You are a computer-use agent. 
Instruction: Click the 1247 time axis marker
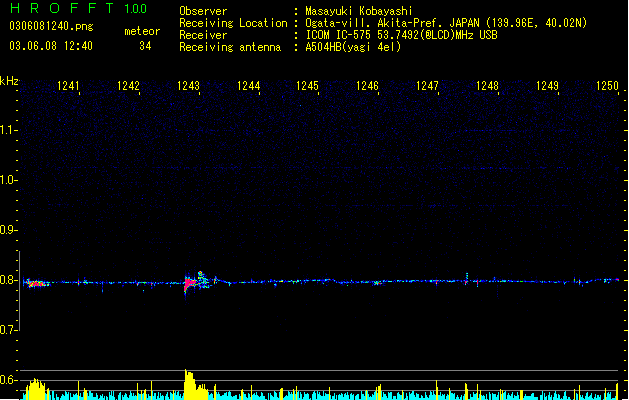(428, 86)
